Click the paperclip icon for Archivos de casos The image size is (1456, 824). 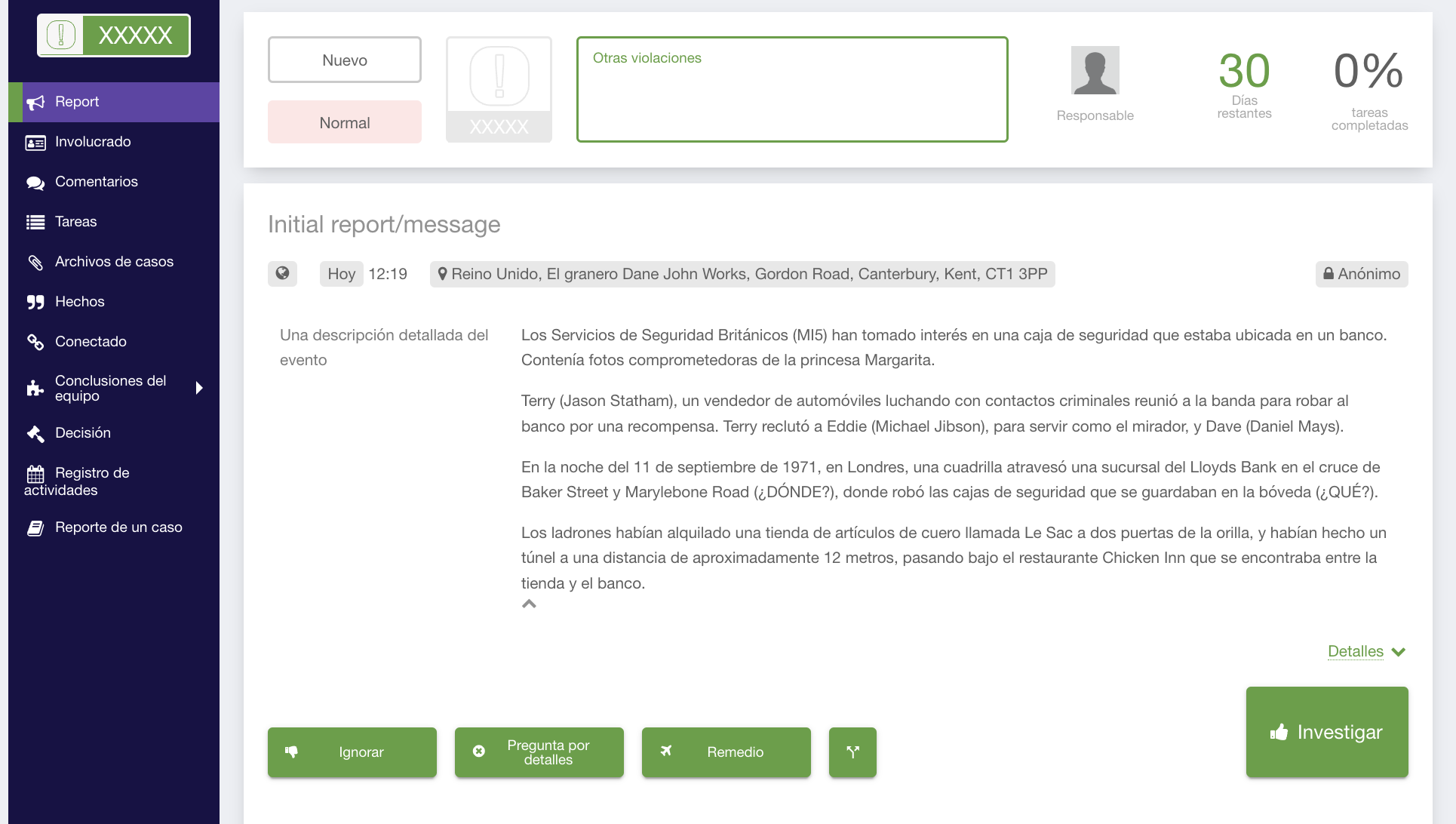tap(35, 262)
